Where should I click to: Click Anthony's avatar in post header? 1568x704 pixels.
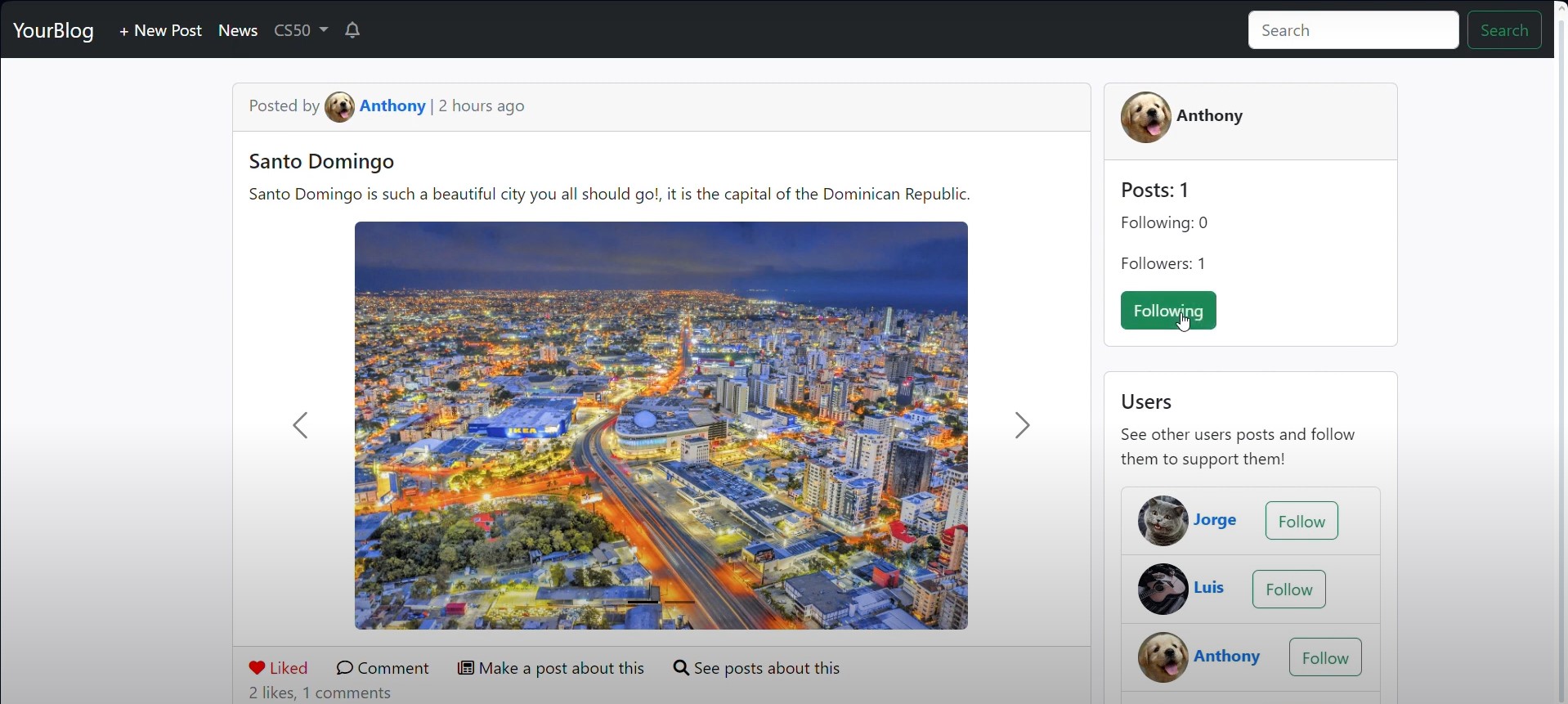pos(339,107)
